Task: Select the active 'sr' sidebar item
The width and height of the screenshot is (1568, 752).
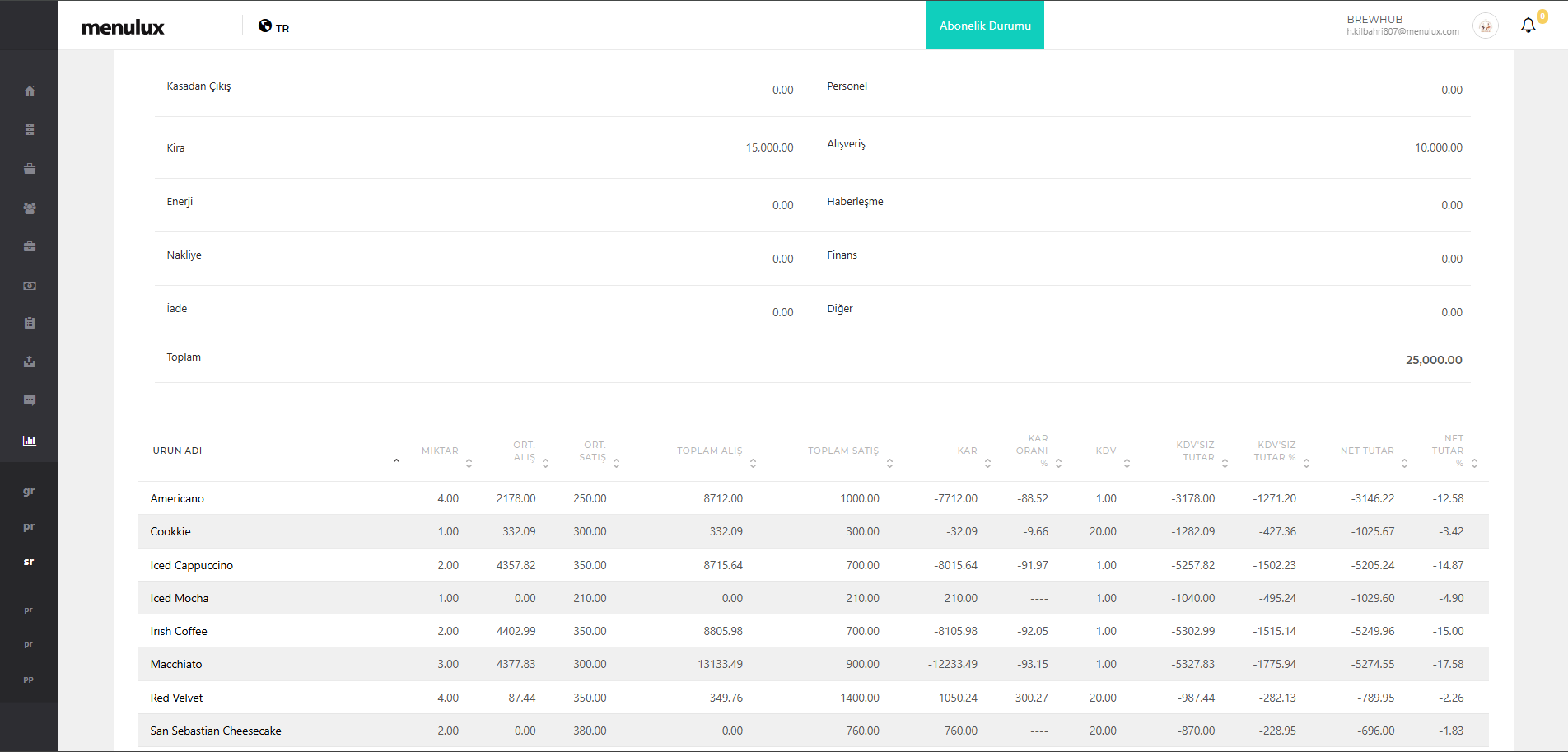Action: (x=29, y=562)
